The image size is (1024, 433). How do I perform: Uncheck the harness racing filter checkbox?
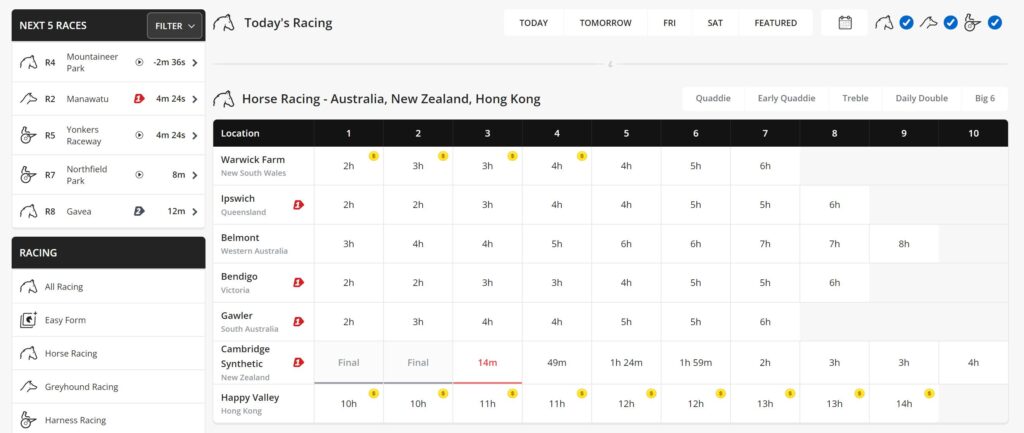click(x=994, y=23)
